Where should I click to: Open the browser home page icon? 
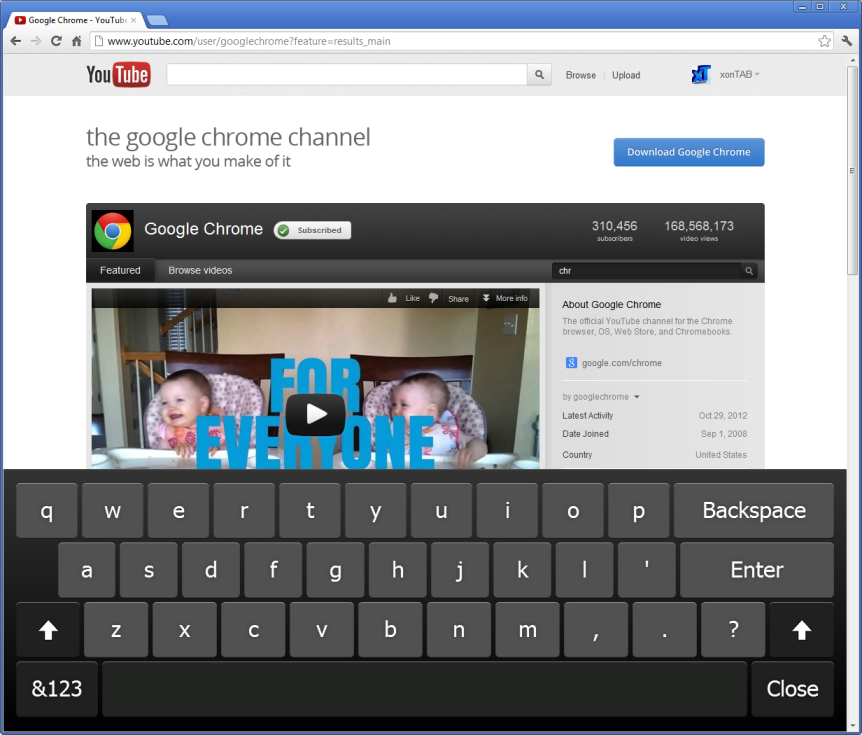pyautogui.click(x=76, y=41)
